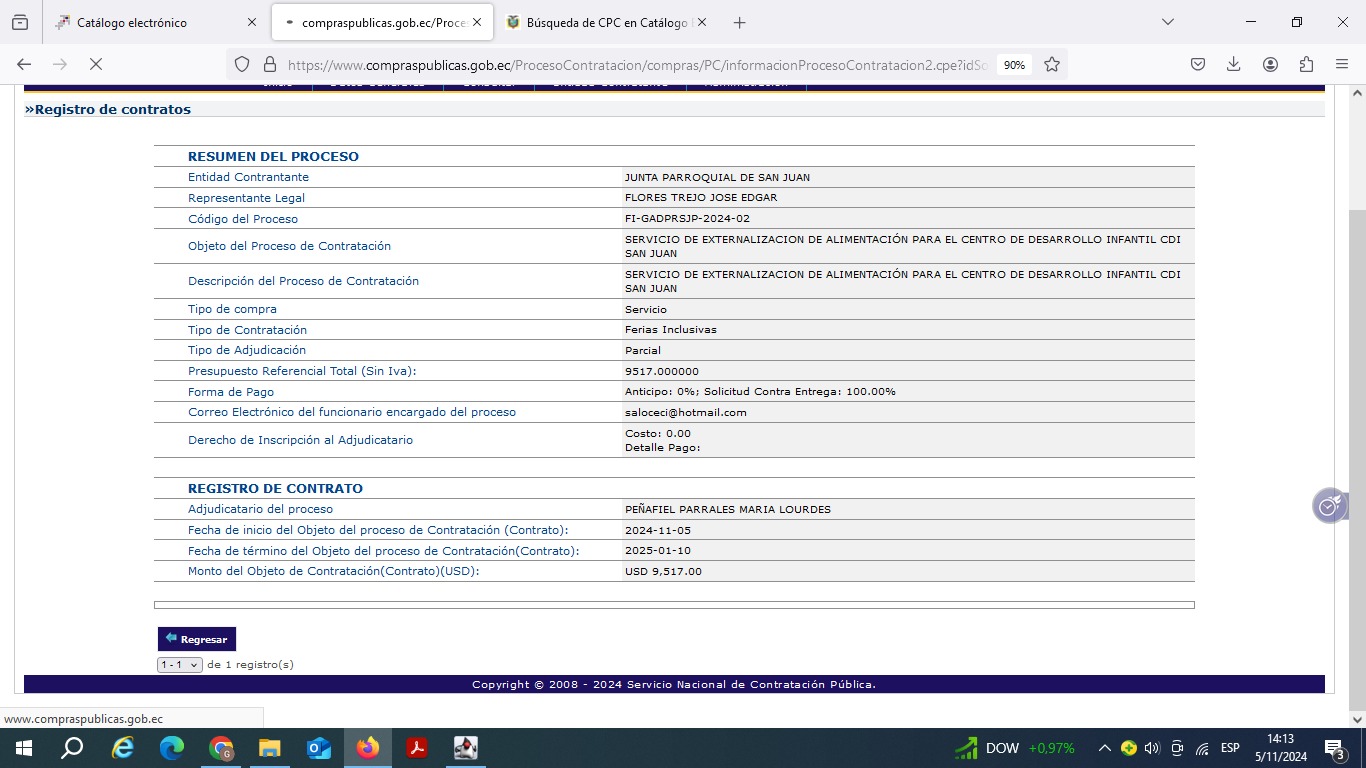Click the floating purple clock widget
Screen dimensions: 1366x768
pyautogui.click(x=1329, y=507)
